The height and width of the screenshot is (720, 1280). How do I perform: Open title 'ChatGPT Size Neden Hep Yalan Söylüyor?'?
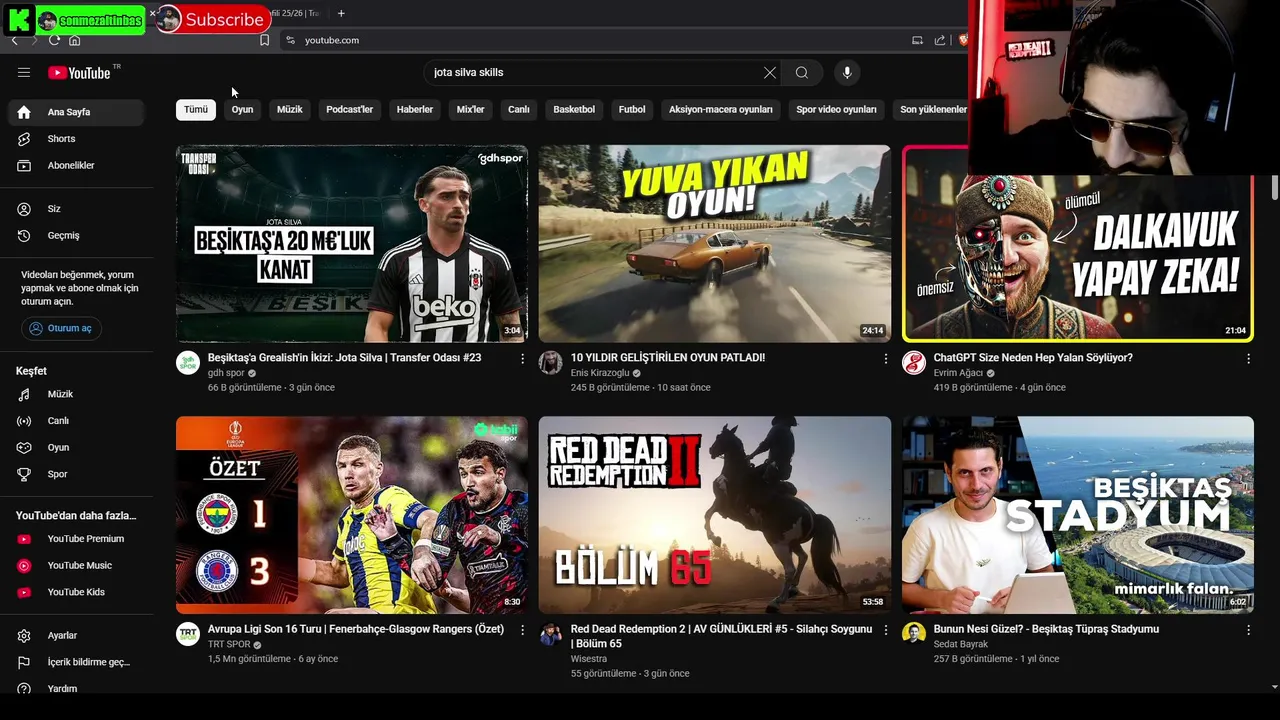point(1033,357)
